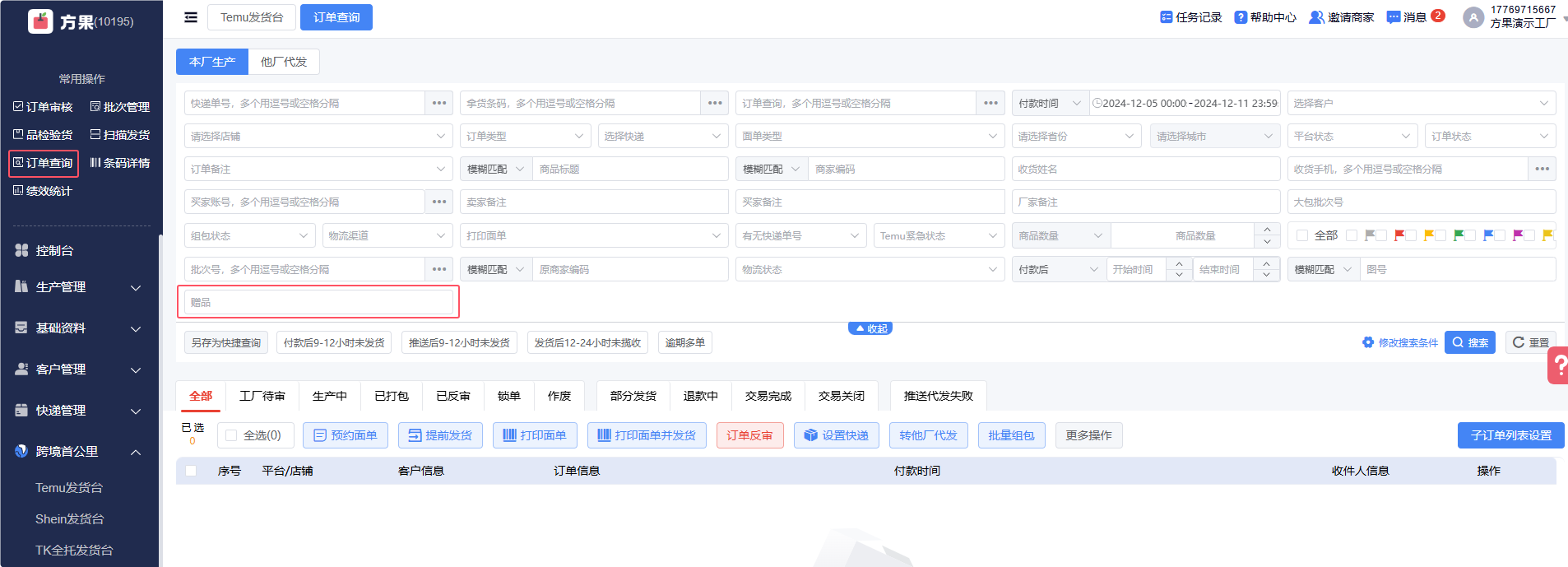Click the ellipsis button beside 快递单号 field

coord(439,103)
